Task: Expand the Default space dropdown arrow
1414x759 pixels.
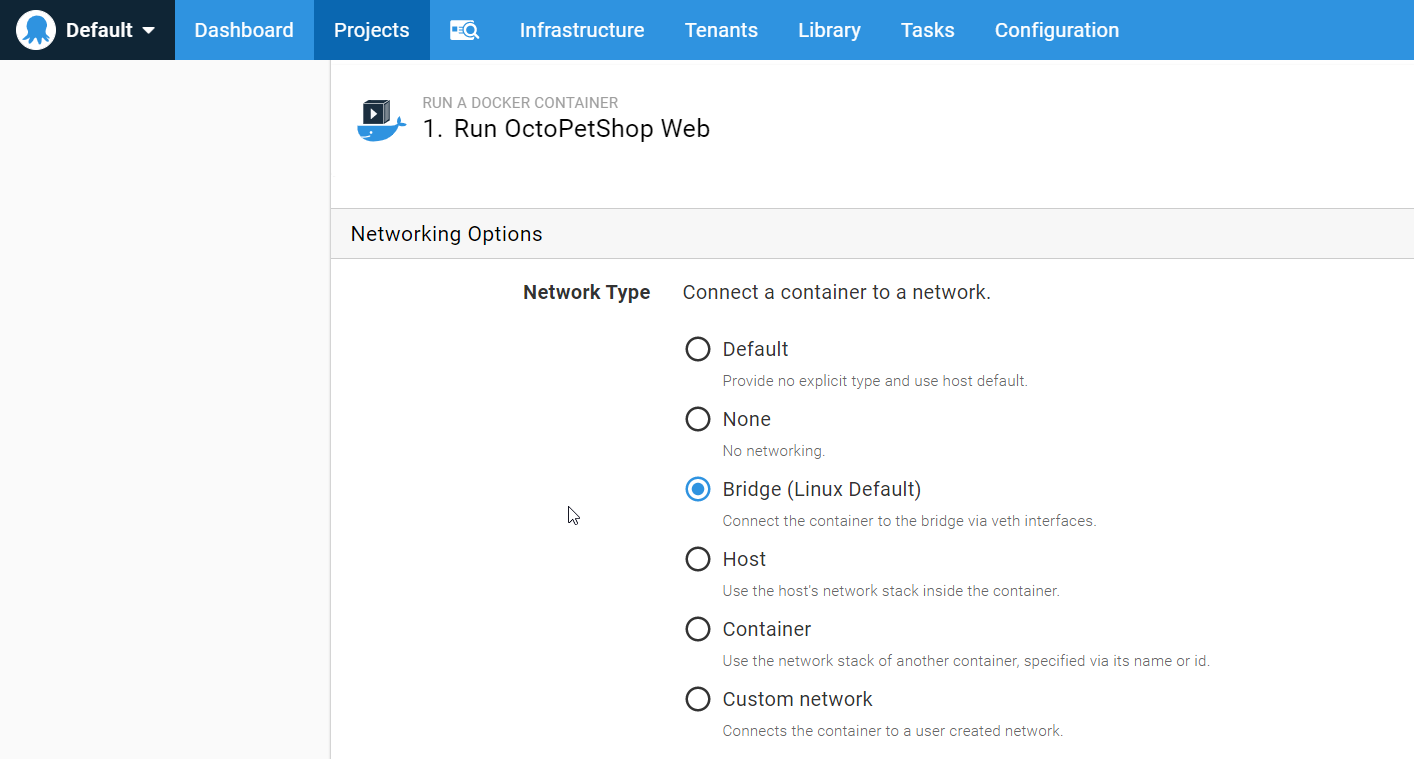Action: 149,30
